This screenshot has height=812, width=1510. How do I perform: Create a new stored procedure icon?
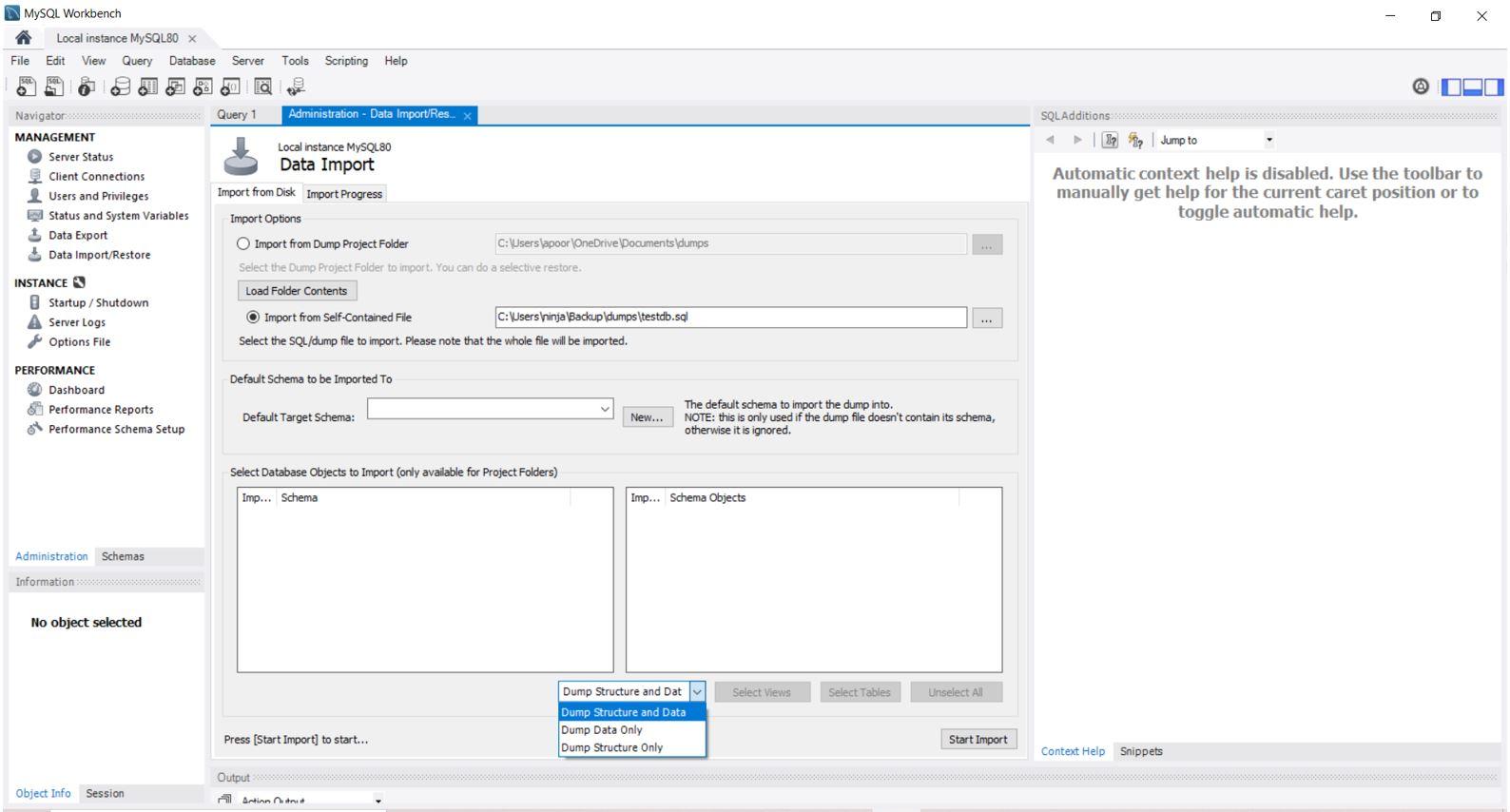click(x=203, y=87)
